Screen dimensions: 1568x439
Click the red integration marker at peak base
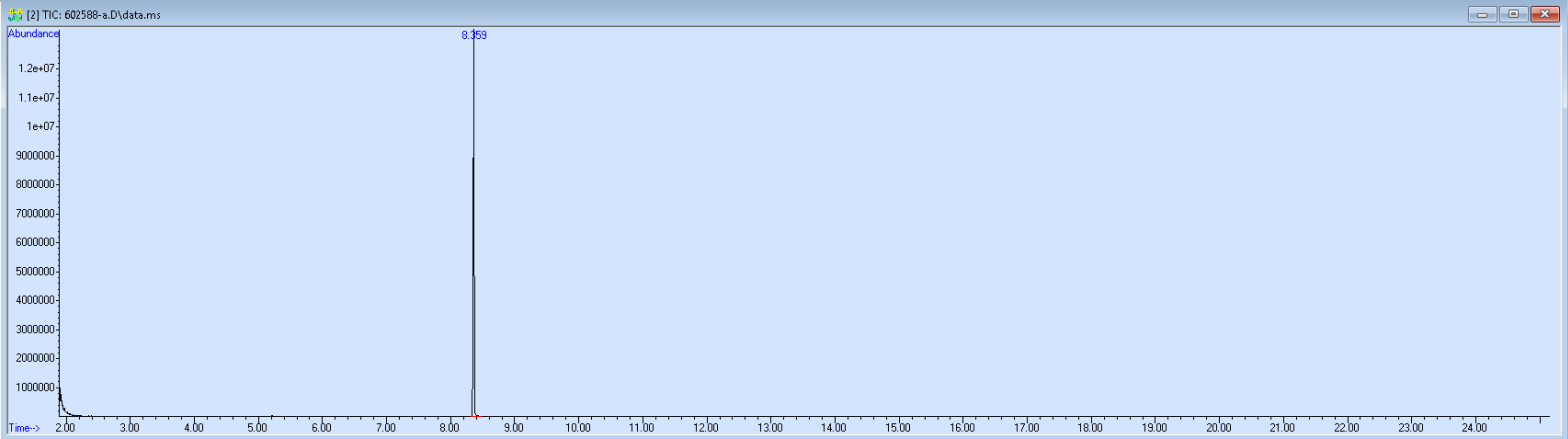tap(476, 415)
